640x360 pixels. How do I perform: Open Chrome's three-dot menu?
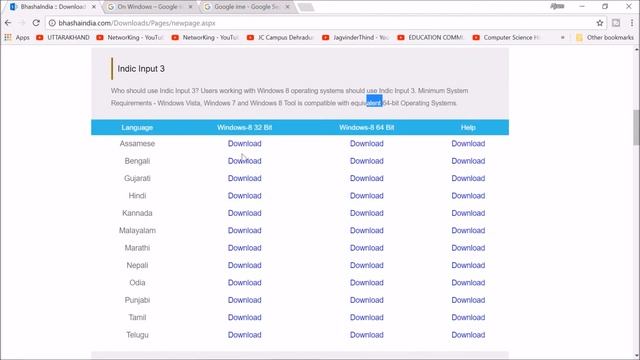631,23
